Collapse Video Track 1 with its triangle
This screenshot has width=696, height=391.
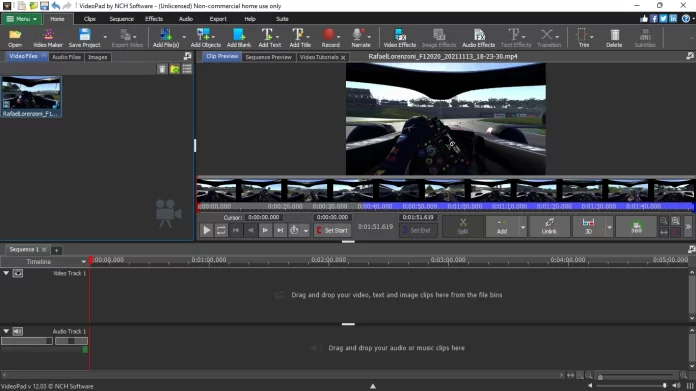coord(6,273)
